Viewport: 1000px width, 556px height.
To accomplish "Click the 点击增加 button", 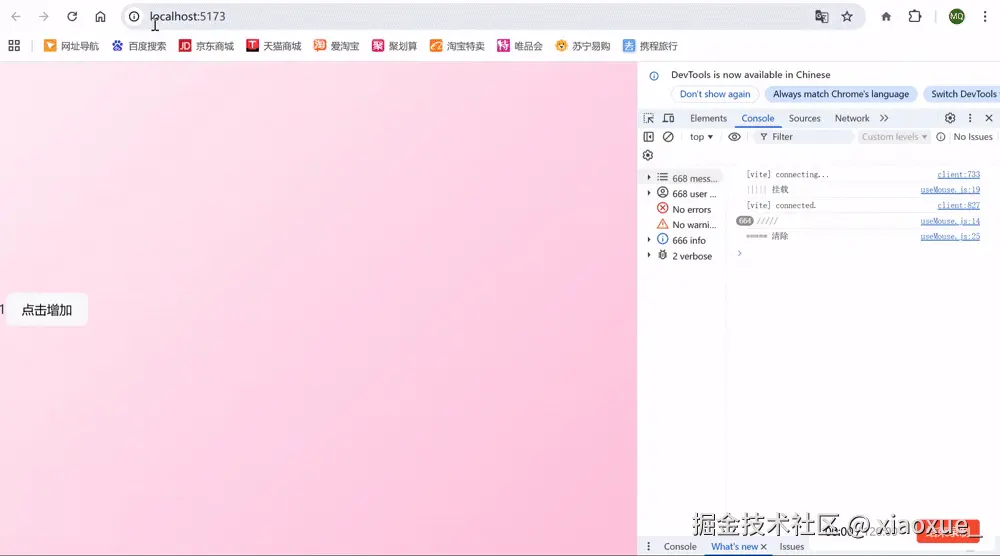I will point(47,310).
